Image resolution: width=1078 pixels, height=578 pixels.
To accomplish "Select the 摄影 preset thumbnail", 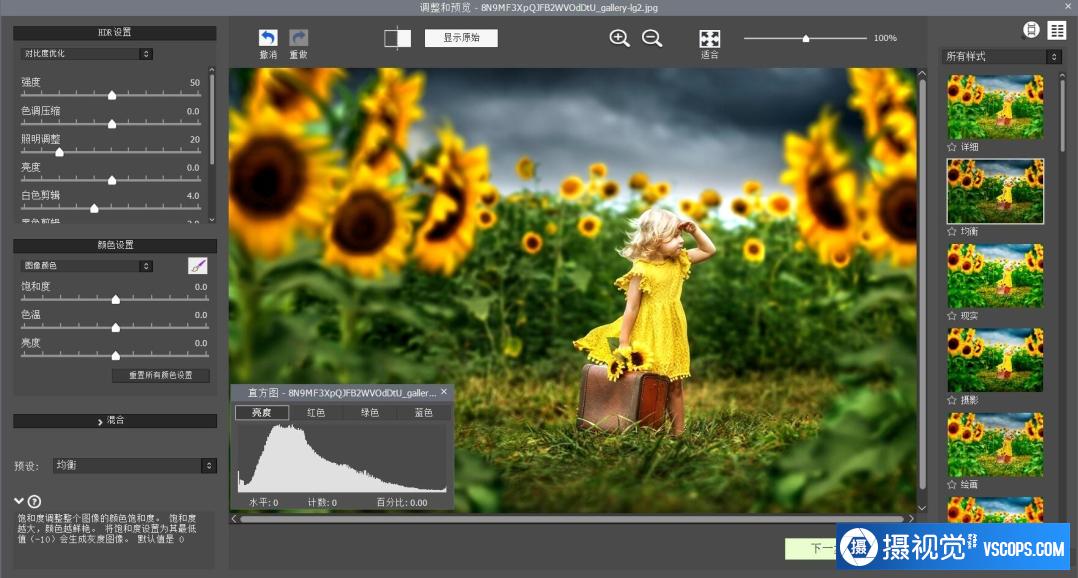I will pyautogui.click(x=995, y=359).
